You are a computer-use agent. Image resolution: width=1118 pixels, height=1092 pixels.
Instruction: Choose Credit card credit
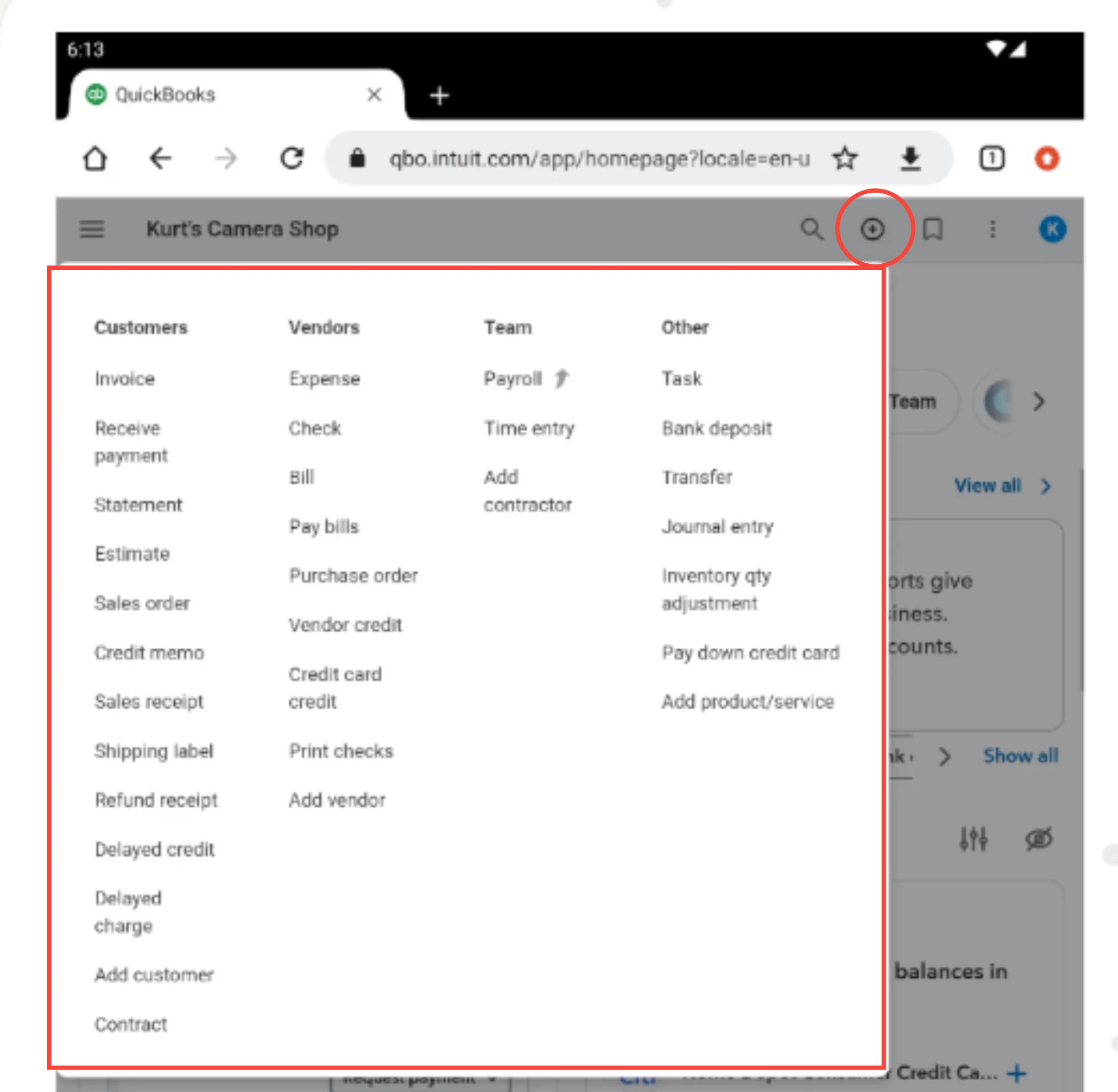335,688
